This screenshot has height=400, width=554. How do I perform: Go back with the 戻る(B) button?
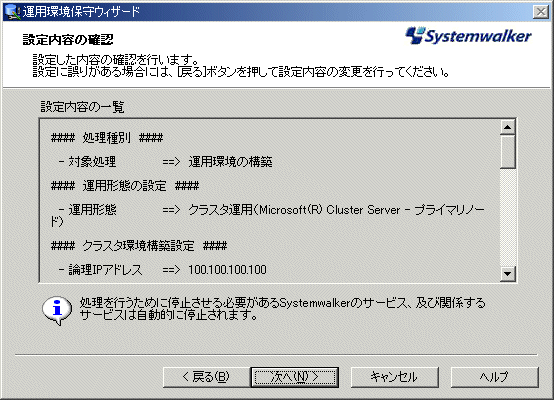pyautogui.click(x=206, y=377)
